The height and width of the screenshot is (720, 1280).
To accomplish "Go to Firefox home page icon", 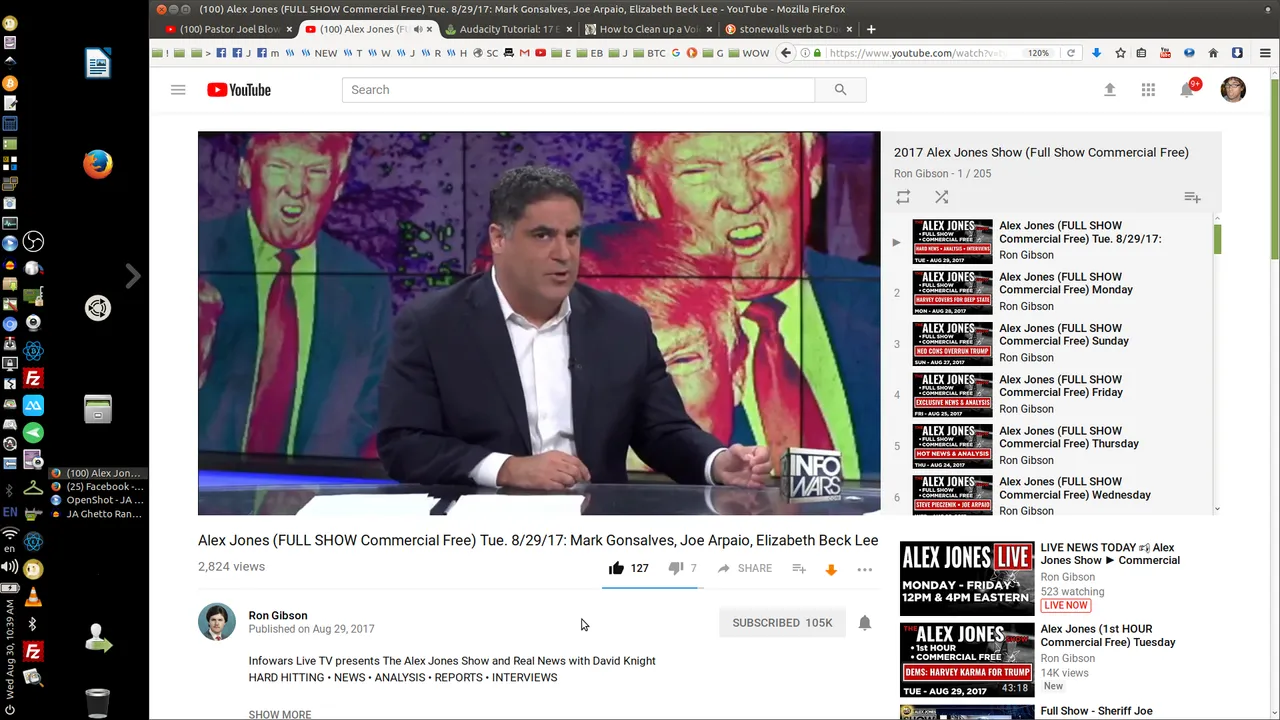I will (1213, 53).
